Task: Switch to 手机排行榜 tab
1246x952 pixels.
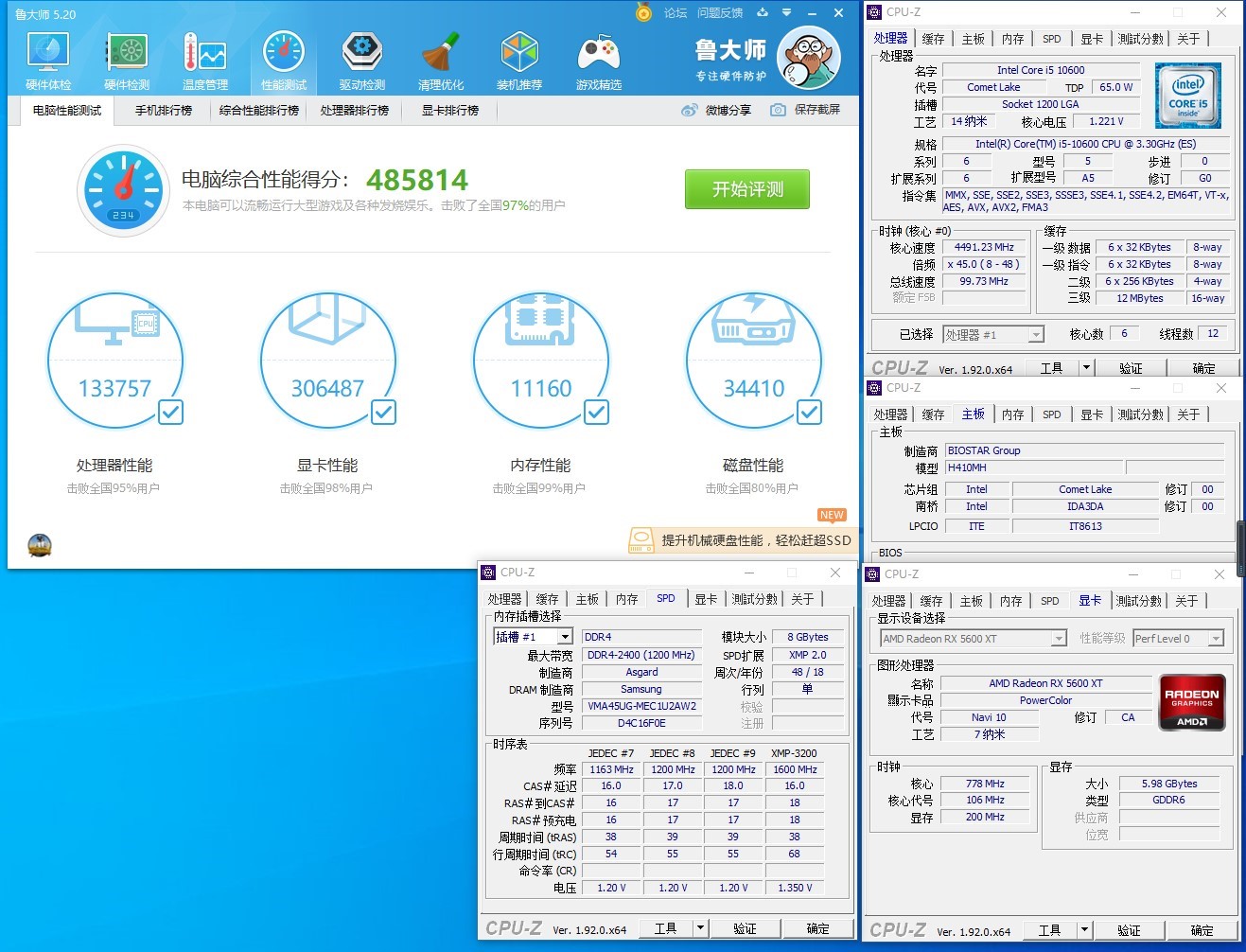Action: [164, 111]
